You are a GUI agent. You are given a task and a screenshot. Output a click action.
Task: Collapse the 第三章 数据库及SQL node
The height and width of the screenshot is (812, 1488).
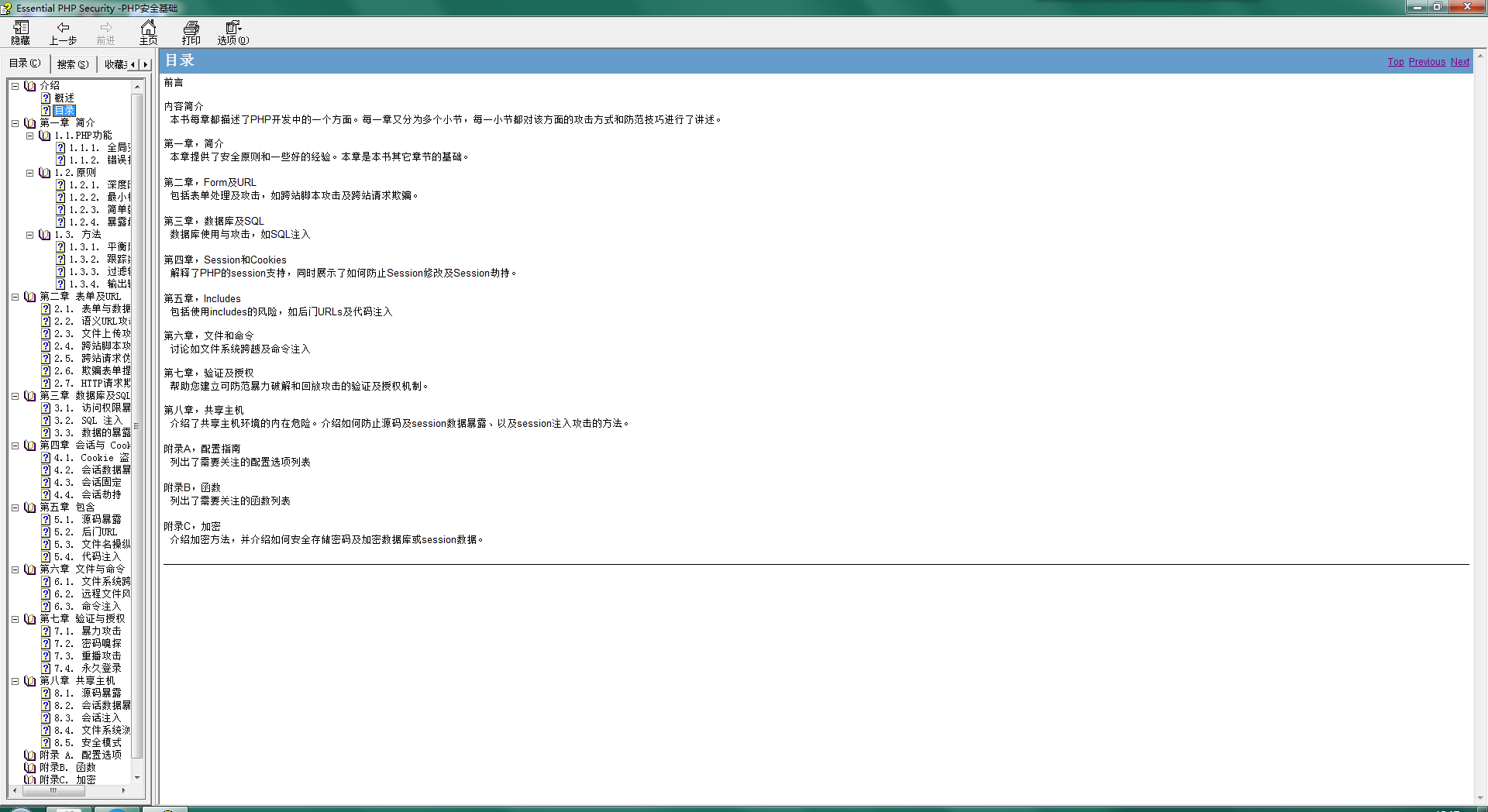pos(15,396)
